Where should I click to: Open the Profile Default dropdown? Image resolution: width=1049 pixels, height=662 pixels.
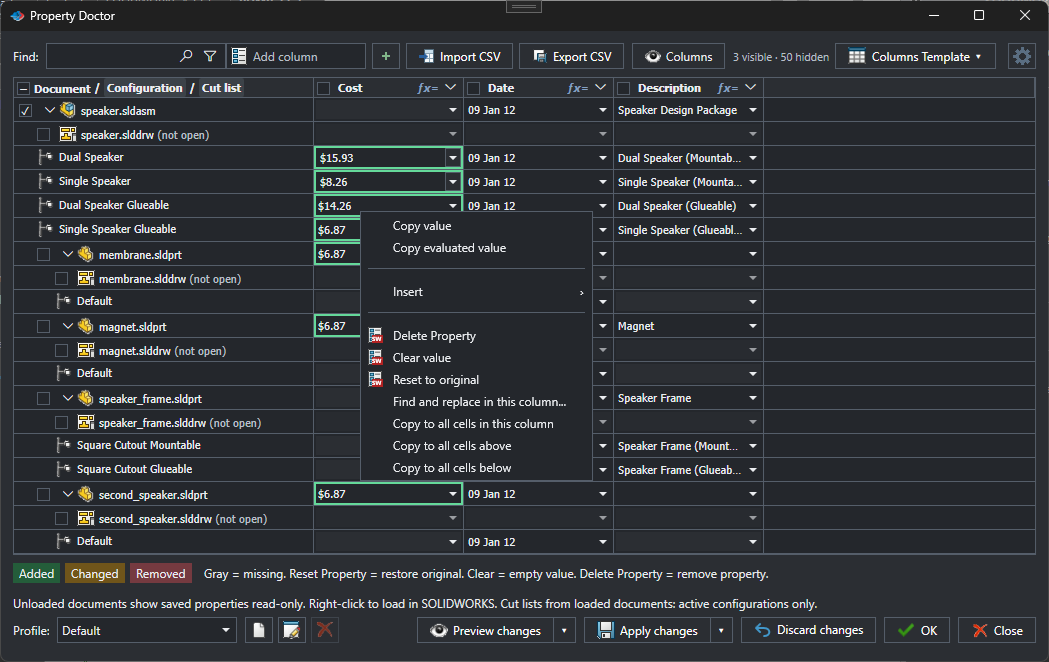[x=147, y=630]
